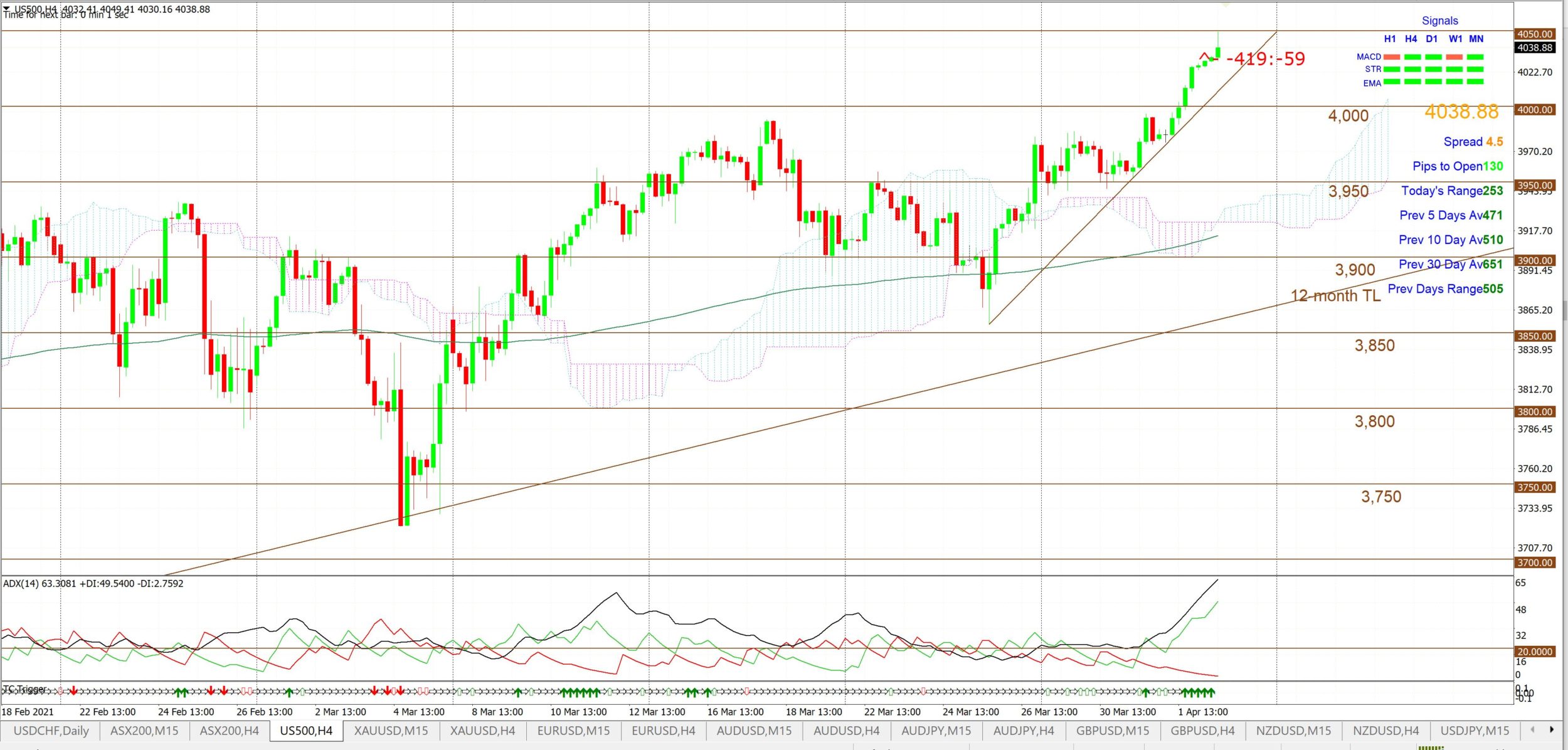Switch to the USDCHF,Daily chart tab

[51, 731]
